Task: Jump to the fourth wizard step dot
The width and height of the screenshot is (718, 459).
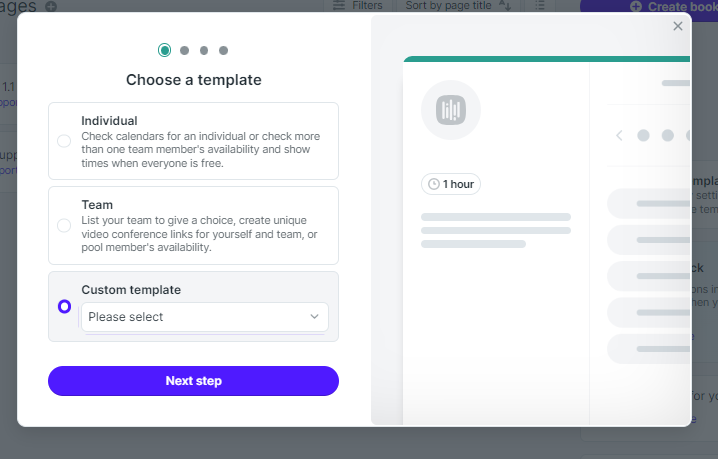Action: [x=223, y=50]
